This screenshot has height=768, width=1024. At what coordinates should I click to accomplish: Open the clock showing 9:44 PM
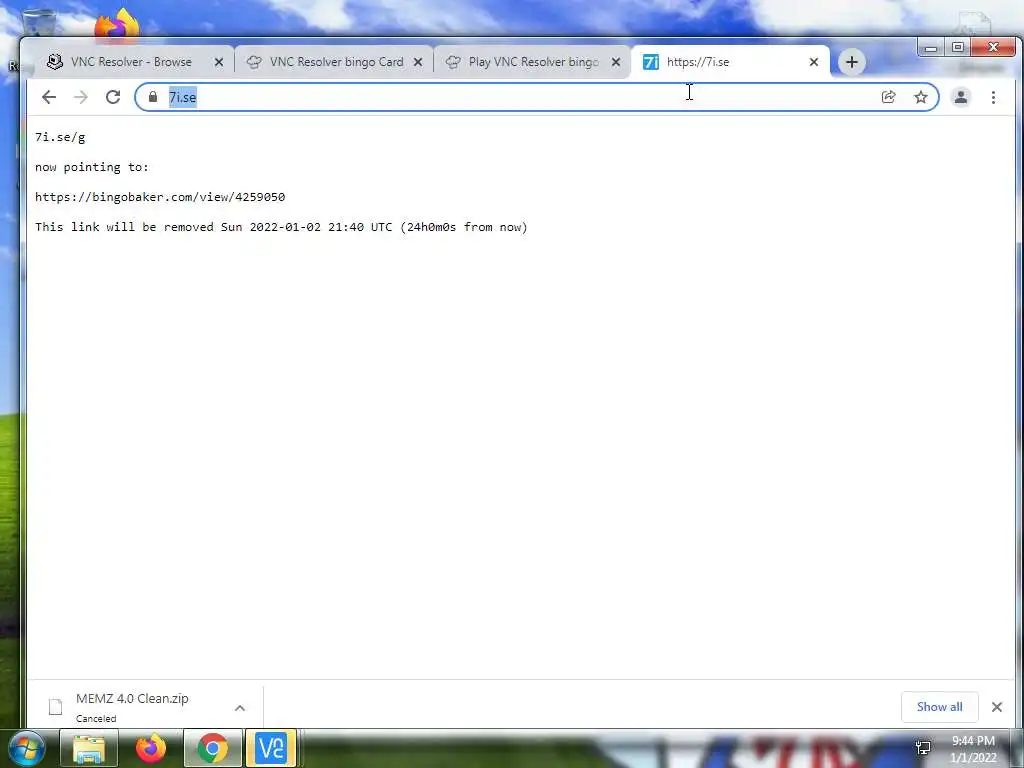[973, 748]
